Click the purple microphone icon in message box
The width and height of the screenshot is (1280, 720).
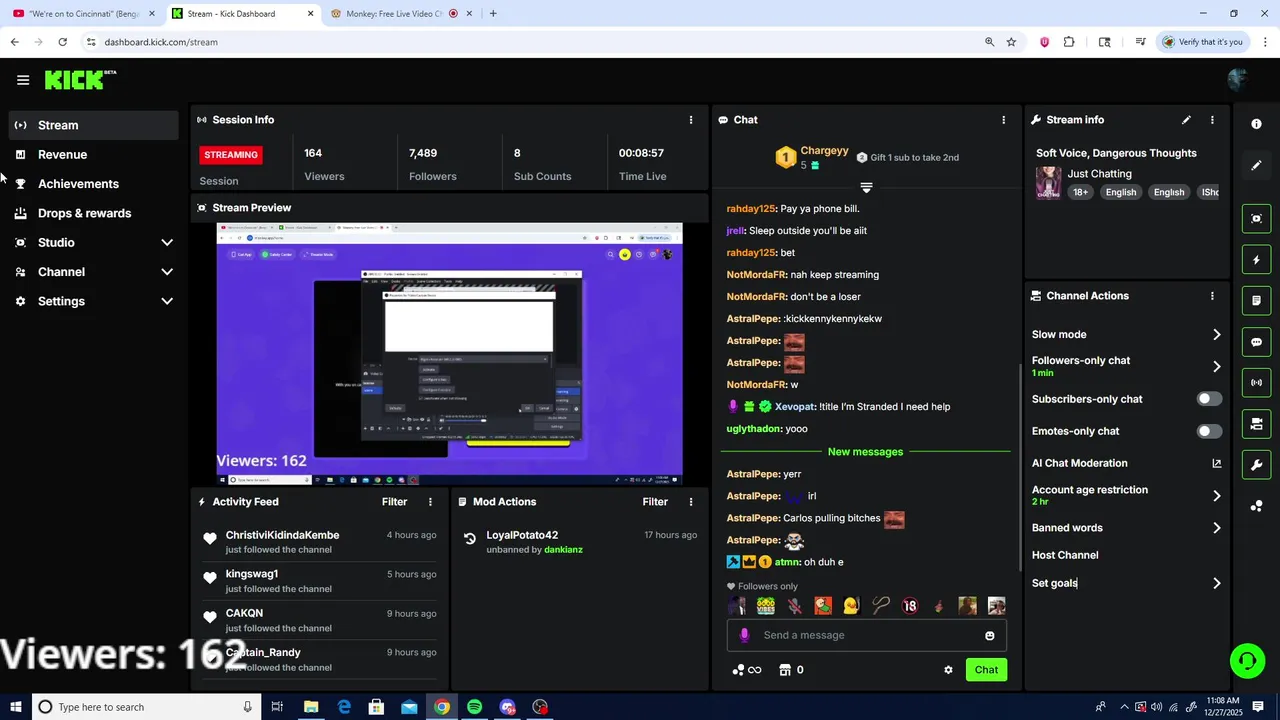click(x=744, y=635)
